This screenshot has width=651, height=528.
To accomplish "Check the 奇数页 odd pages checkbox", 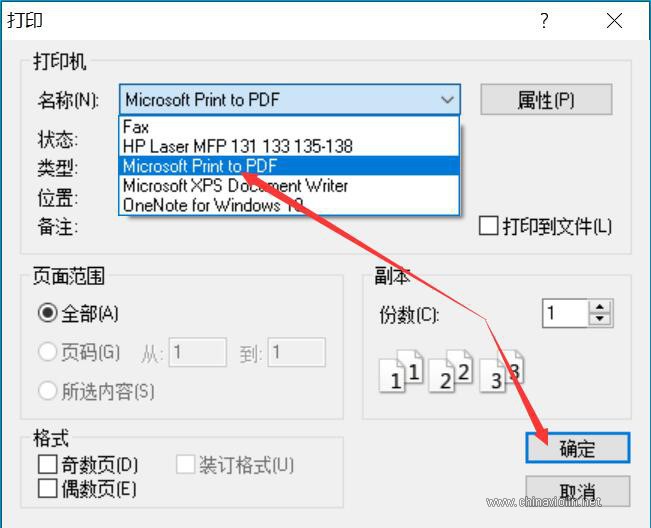I will [47, 465].
